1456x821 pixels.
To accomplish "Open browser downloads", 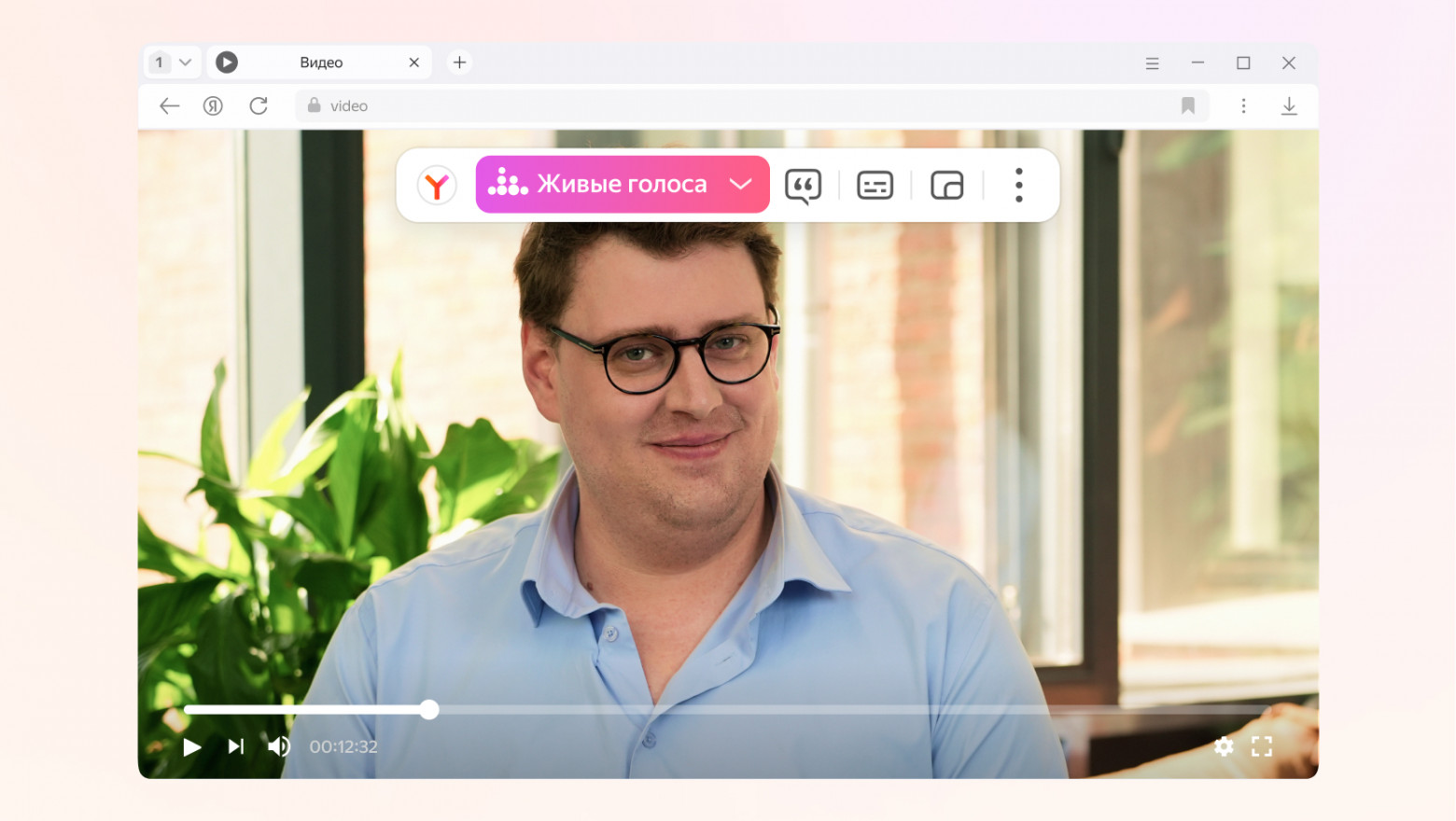I will (x=1290, y=105).
